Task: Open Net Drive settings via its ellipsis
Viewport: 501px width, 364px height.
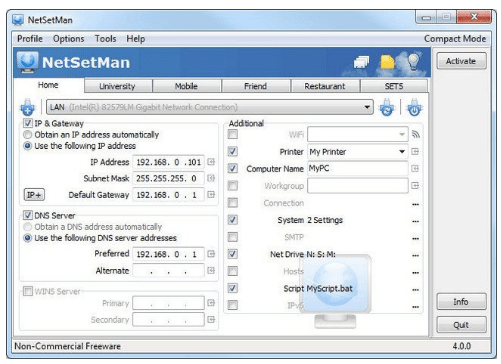Action: click(x=415, y=256)
